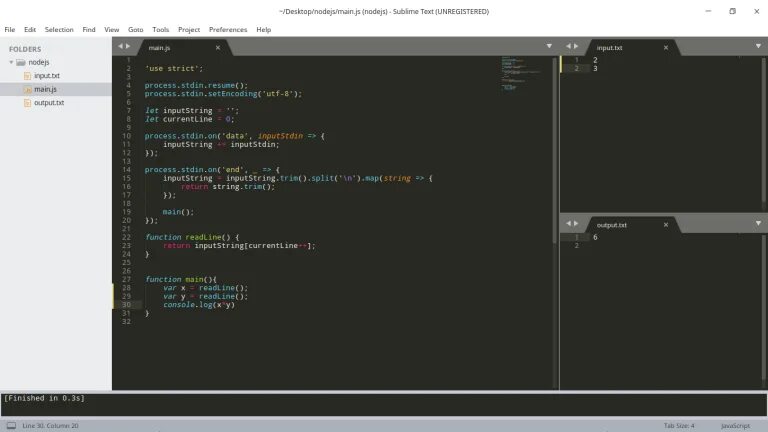Screen dimensions: 768x432
Task: Go to previous tab in output.txt pane
Action: [x=568, y=223]
